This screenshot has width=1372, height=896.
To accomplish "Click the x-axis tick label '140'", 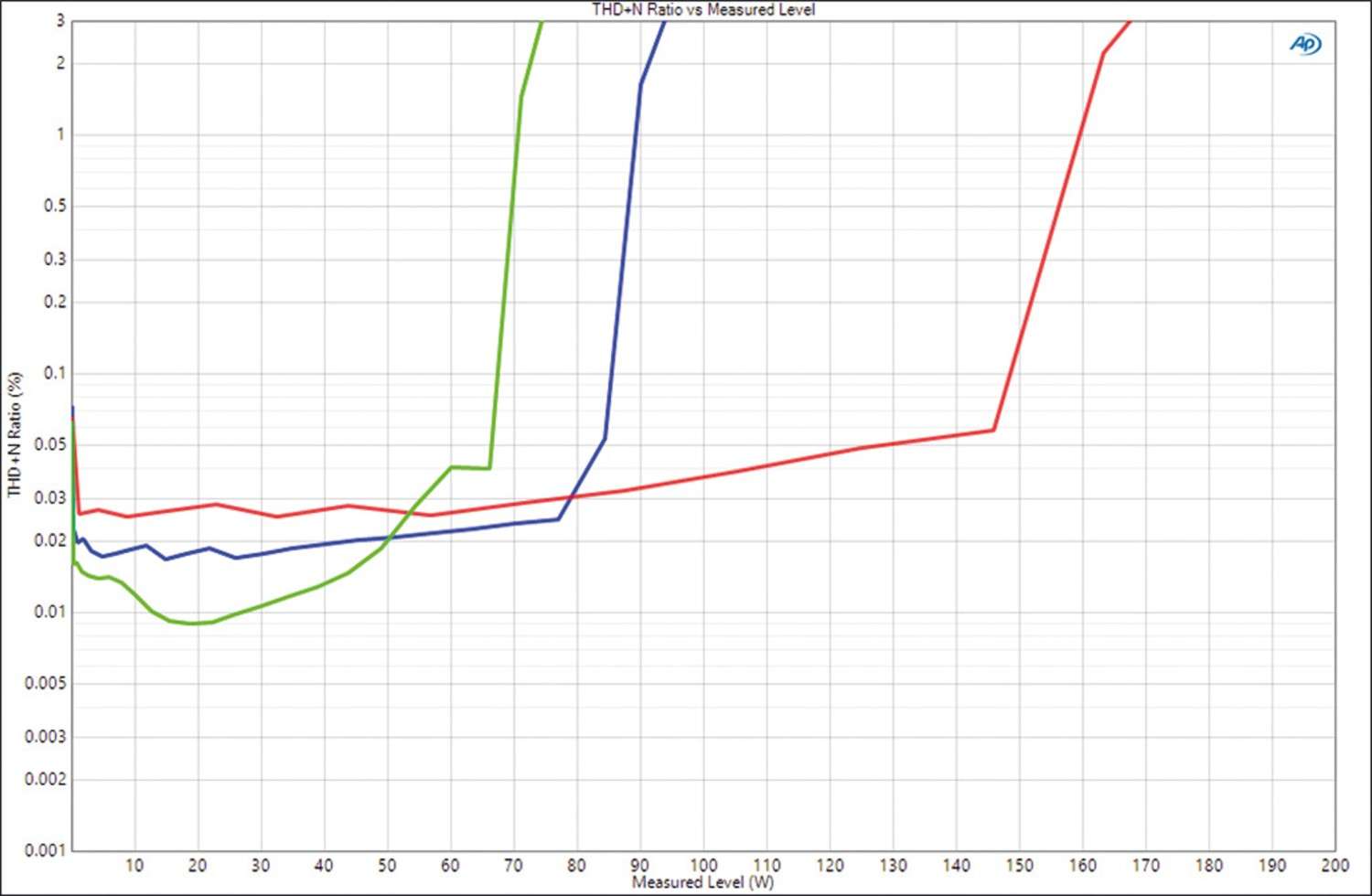I will (956, 865).
